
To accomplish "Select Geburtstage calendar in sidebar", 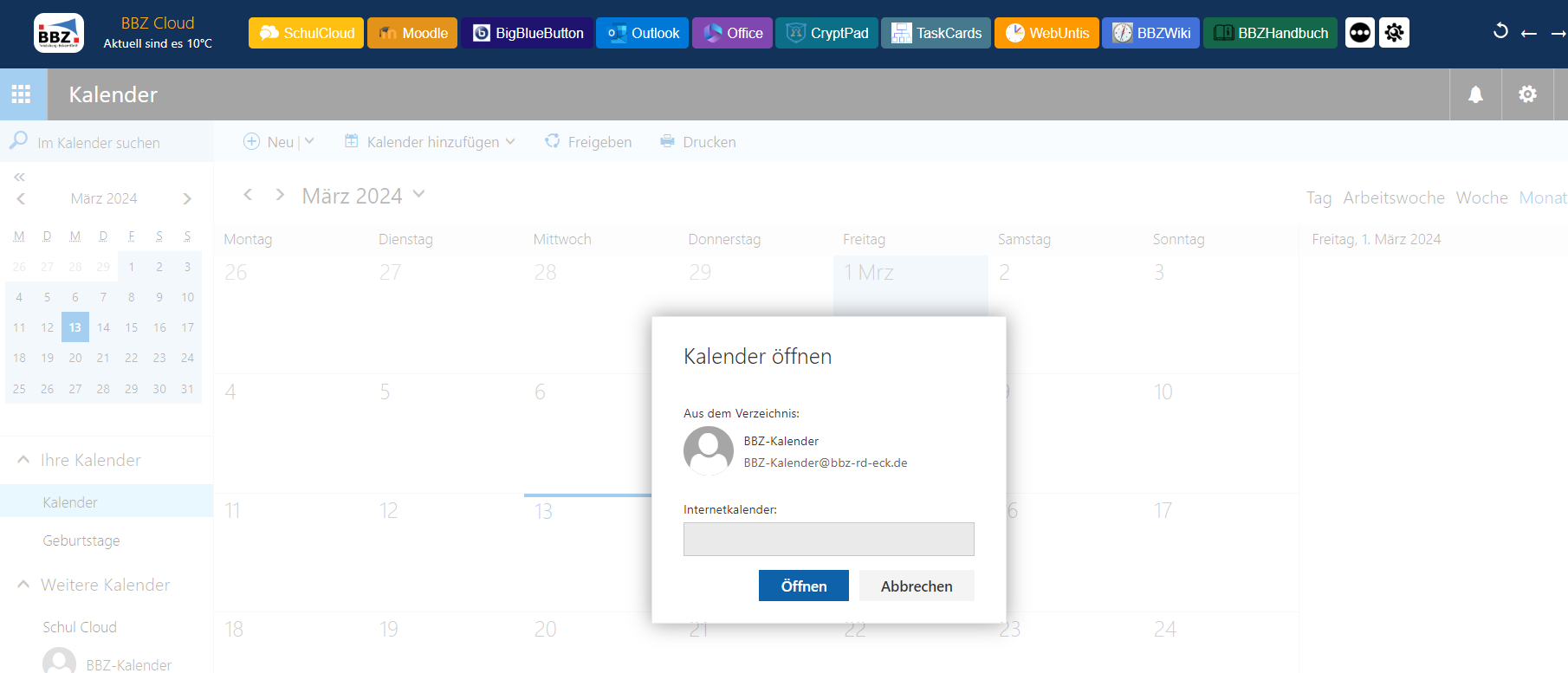I will [x=81, y=540].
